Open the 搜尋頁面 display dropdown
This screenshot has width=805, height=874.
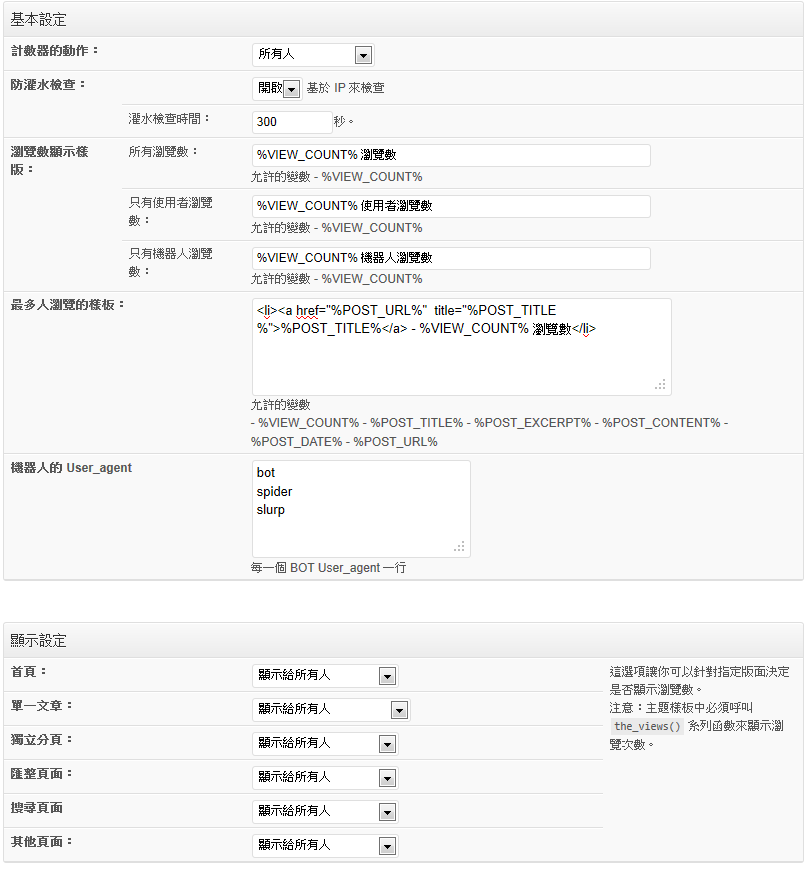point(324,811)
